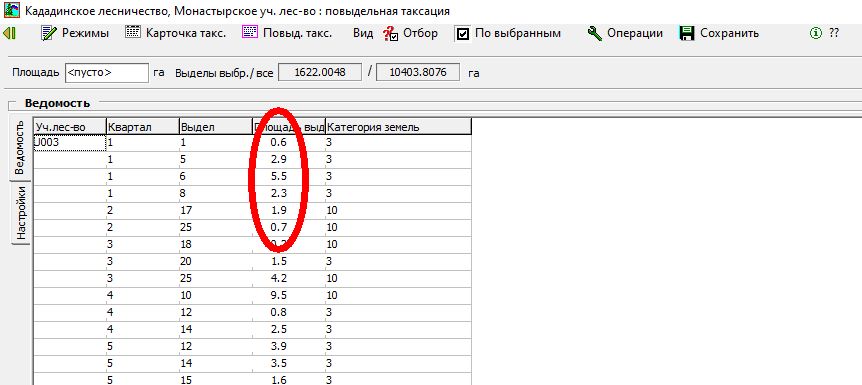Click the selected area field 1622.0048

pos(320,72)
